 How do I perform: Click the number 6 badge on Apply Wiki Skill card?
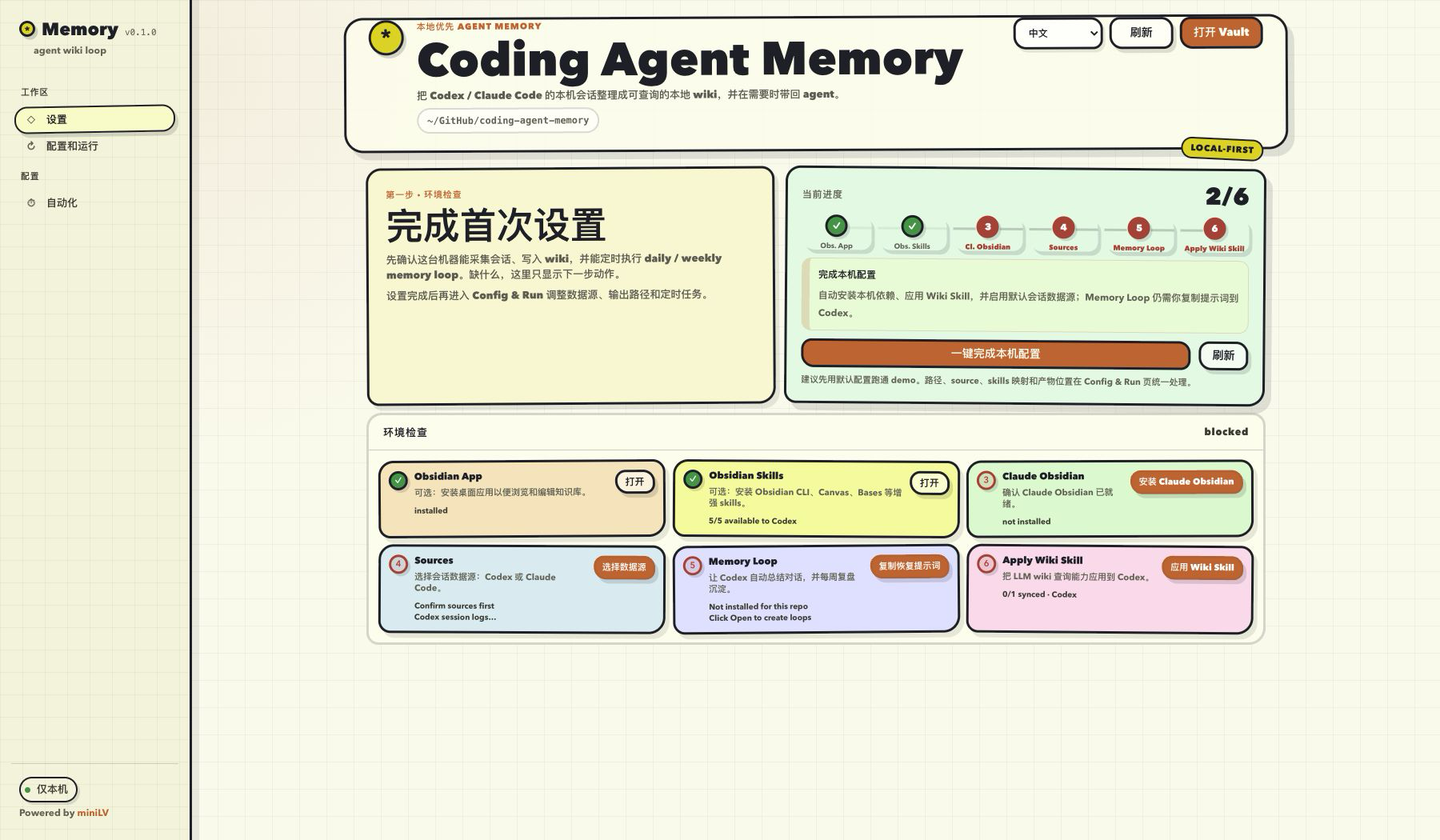[986, 564]
